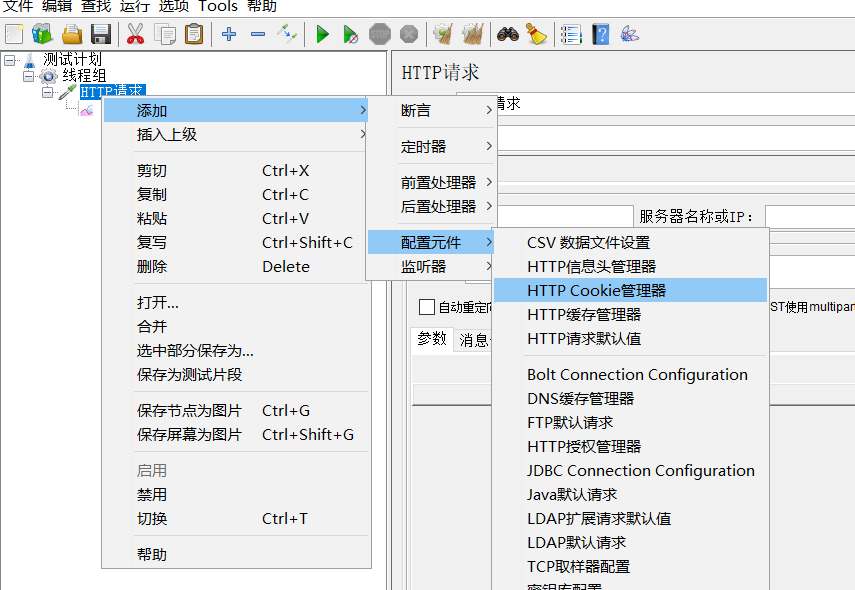
Task: Open the 选项 menu in menu bar
Action: 173,7
